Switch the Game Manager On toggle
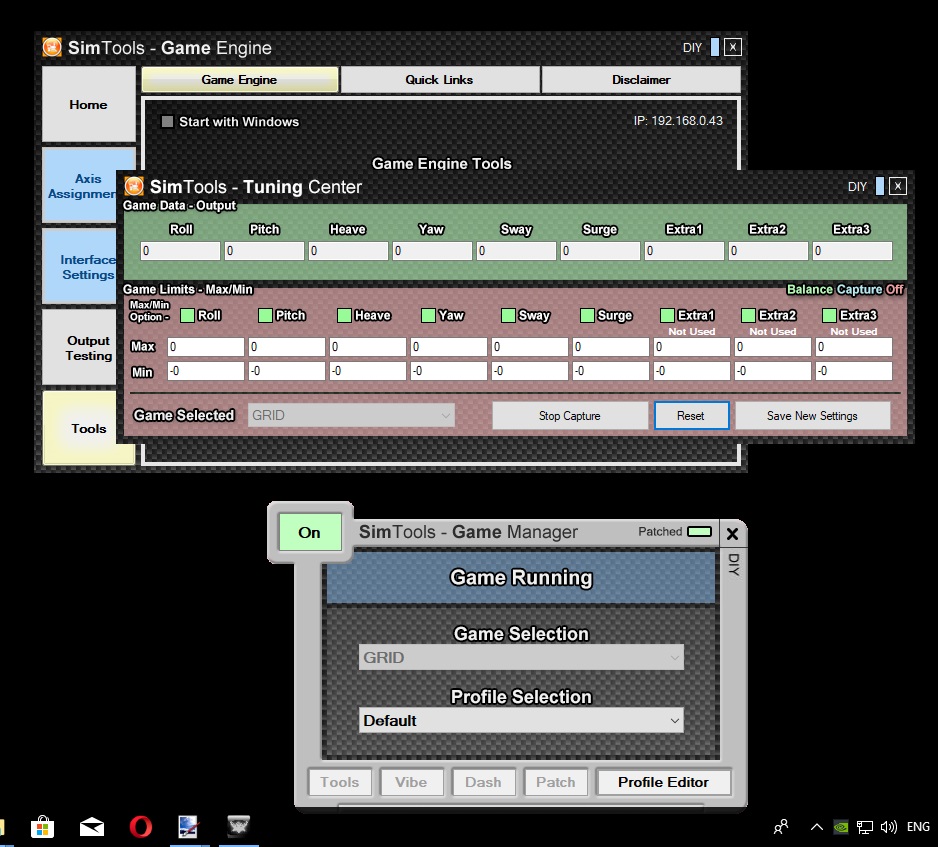938x847 pixels. 310,532
